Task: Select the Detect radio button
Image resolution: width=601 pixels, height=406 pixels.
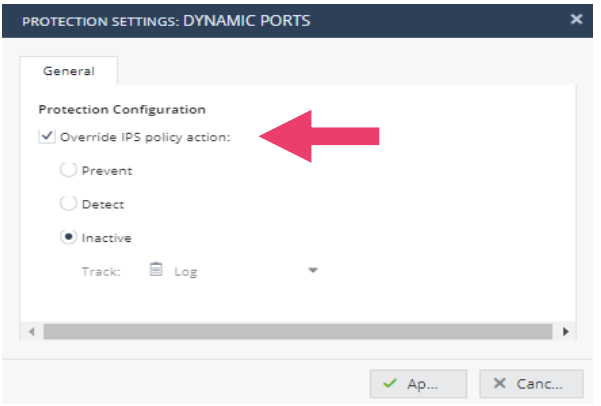Action: pyautogui.click(x=69, y=204)
